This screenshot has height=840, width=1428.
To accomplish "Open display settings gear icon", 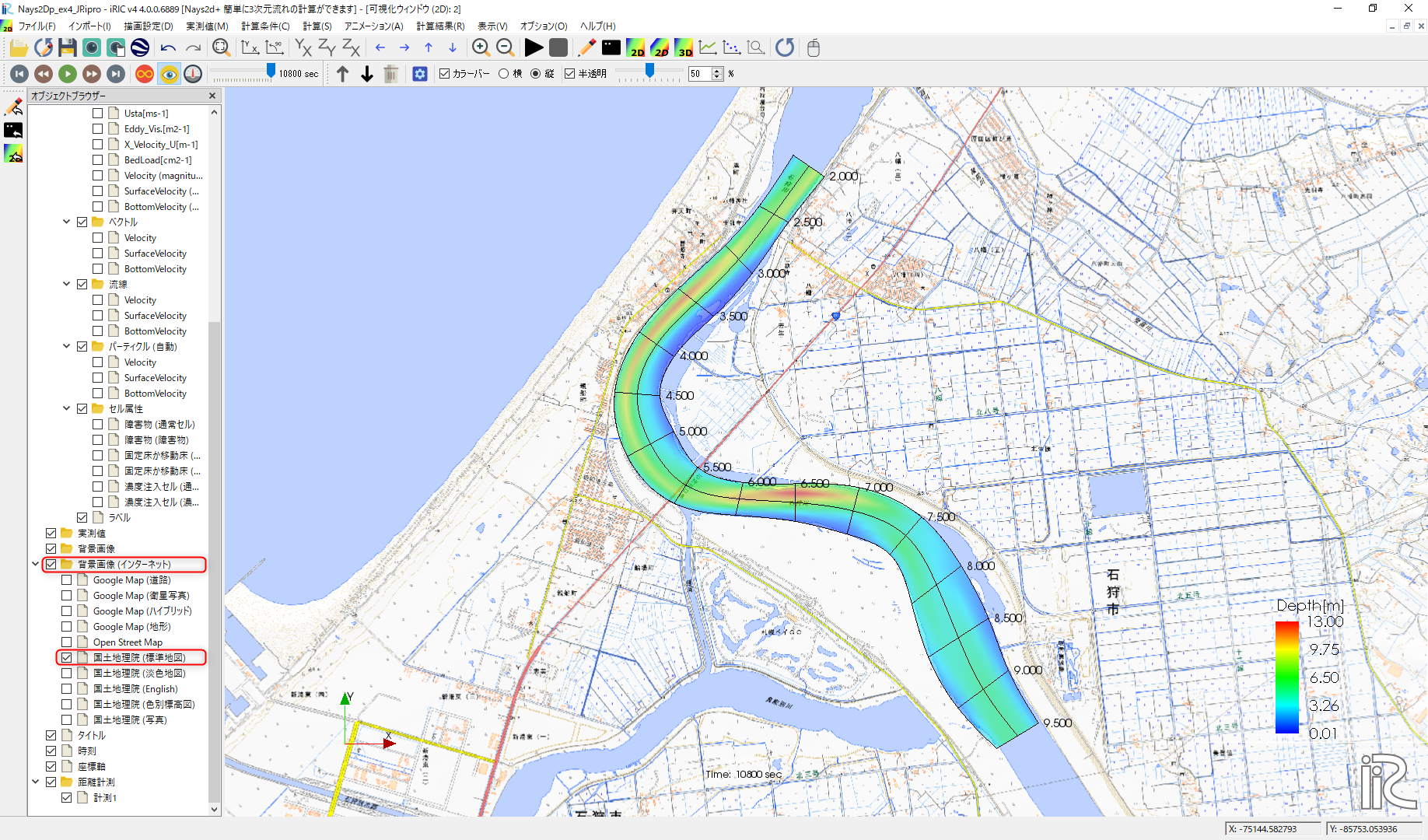I will (420, 74).
